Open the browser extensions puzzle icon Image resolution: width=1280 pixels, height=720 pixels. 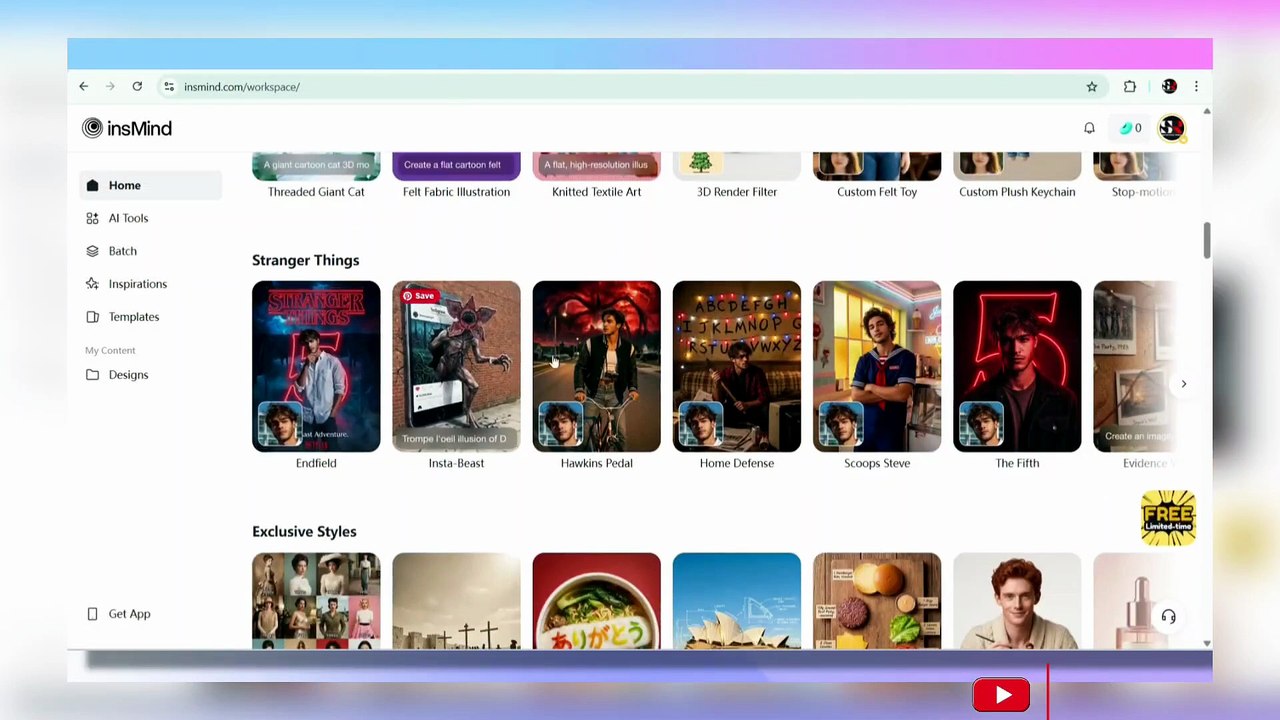[x=1130, y=87]
